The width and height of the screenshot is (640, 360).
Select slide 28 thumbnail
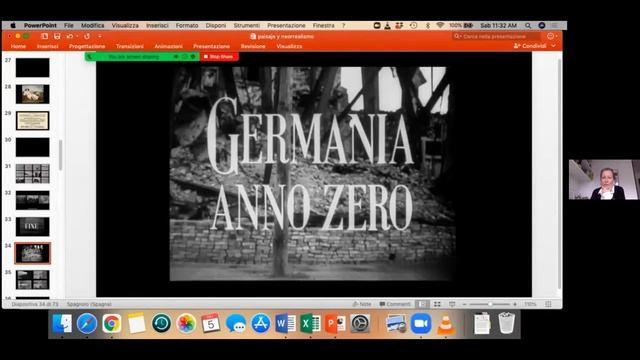[x=33, y=94]
